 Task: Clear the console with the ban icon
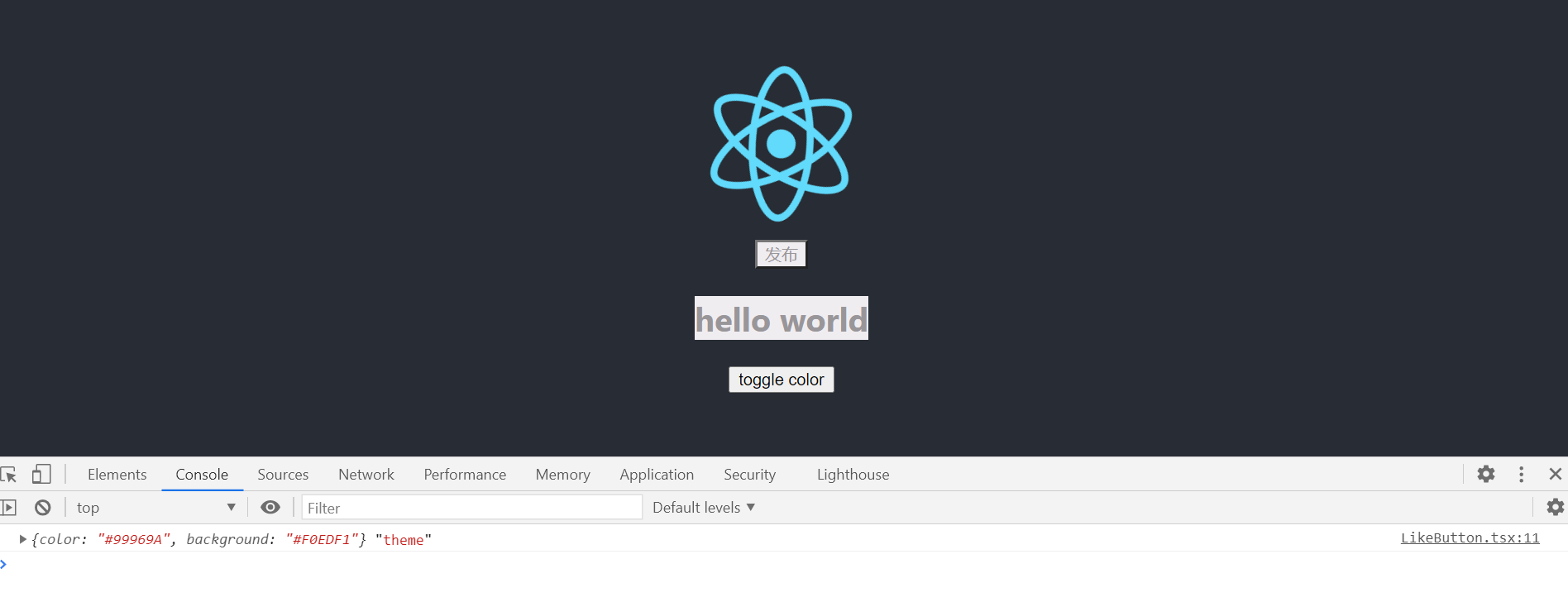tap(43, 508)
